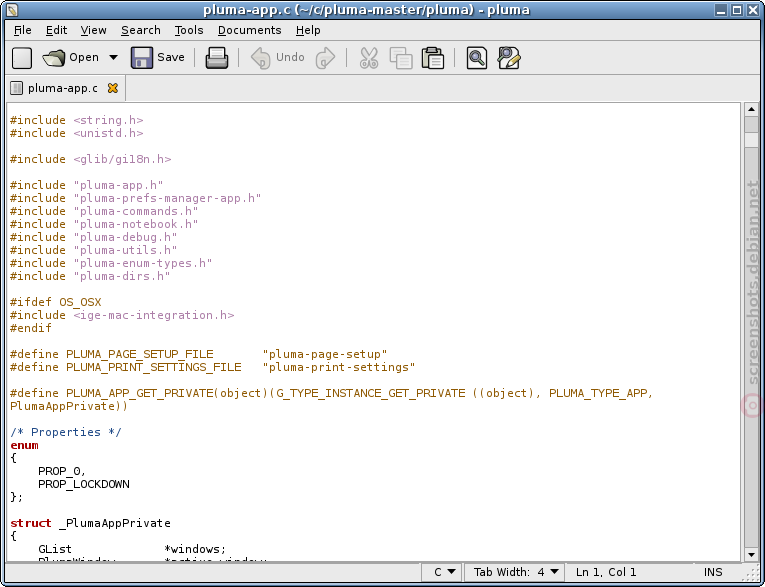Viewport: 765px width, 587px height.
Task: Click the Open label in the toolbar
Action: coord(84,58)
